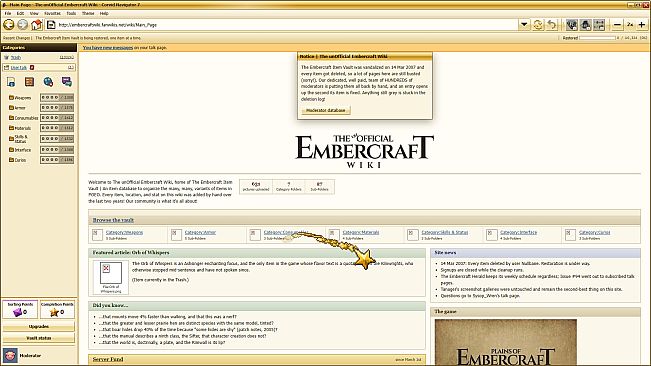Select the Weapons folder in the sidebar
This screenshot has width=651, height=366.
(x=20, y=98)
